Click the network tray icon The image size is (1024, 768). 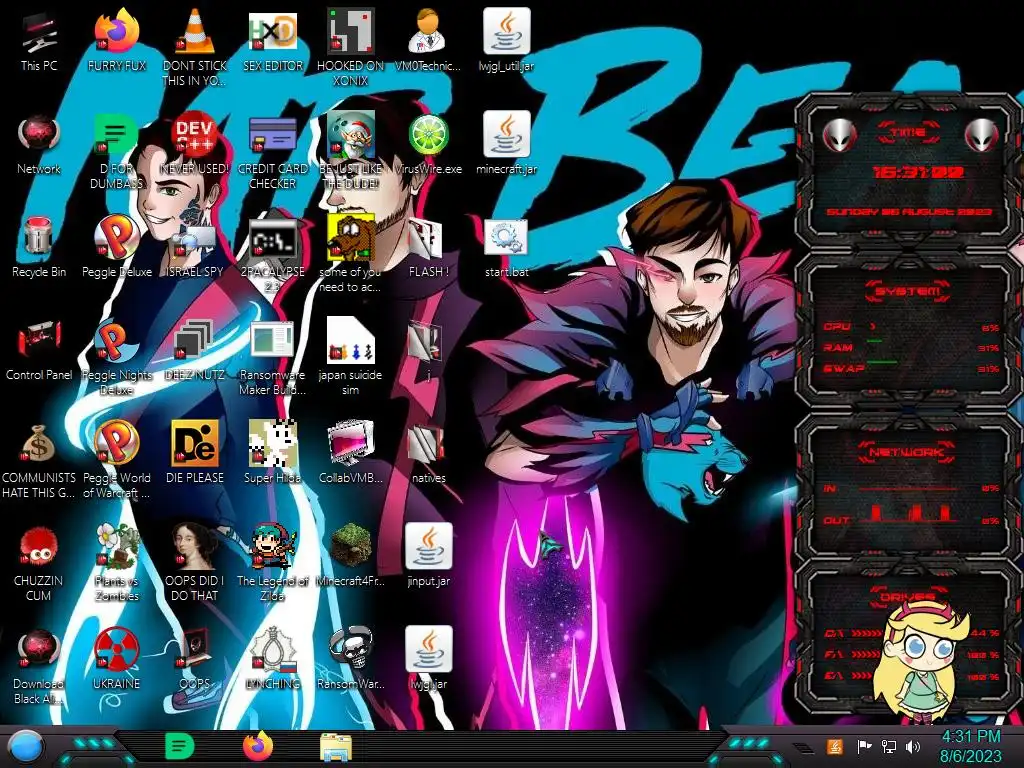click(888, 746)
